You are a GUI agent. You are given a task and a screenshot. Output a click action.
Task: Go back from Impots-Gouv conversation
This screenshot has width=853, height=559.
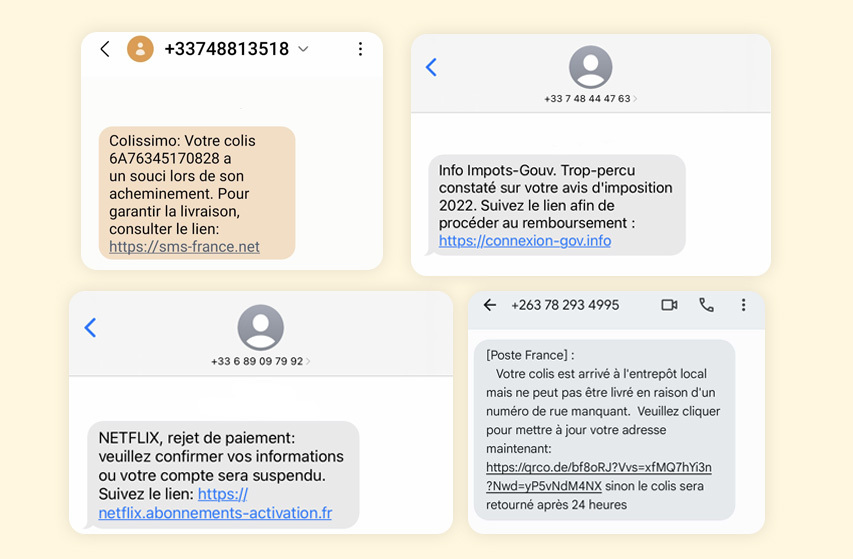pyautogui.click(x=431, y=67)
